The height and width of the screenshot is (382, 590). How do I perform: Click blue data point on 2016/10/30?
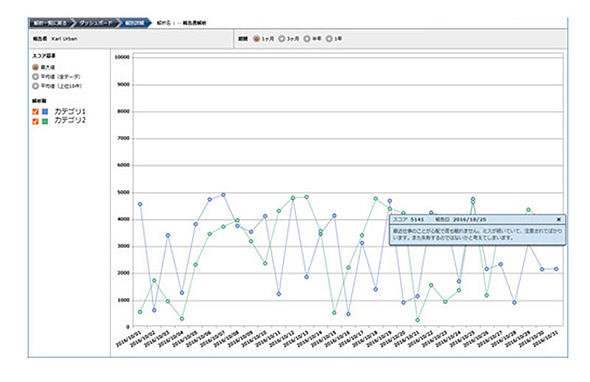coord(542,269)
